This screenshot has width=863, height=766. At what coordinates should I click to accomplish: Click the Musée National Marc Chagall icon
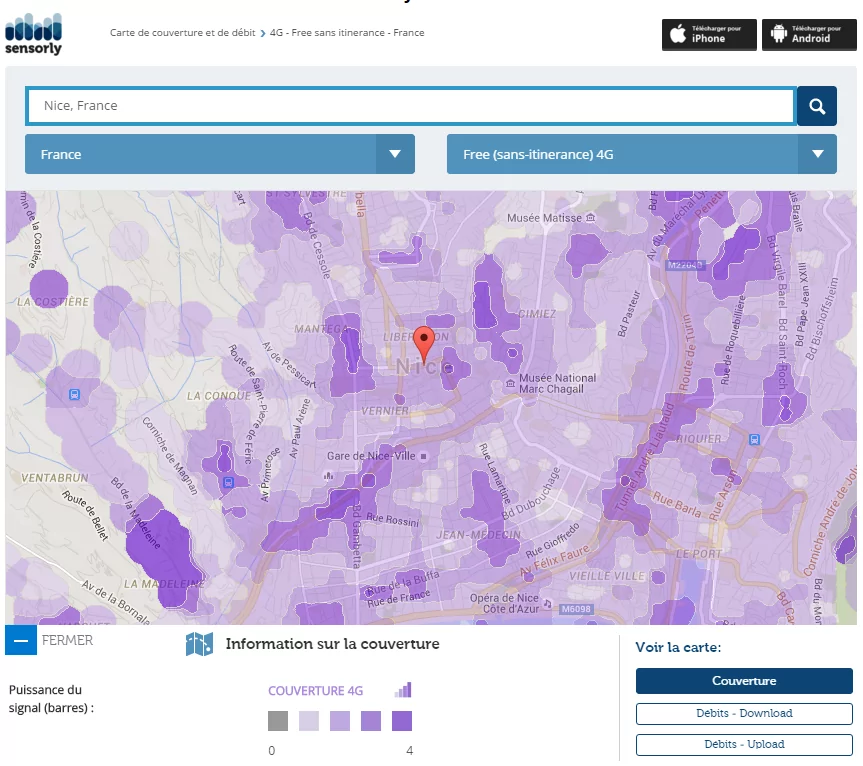(x=507, y=379)
